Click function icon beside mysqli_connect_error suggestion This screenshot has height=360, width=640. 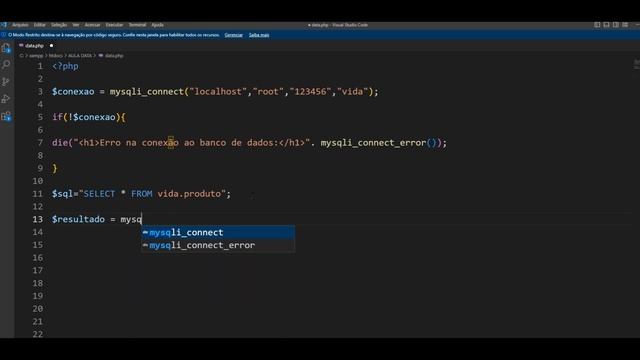tap(145, 245)
